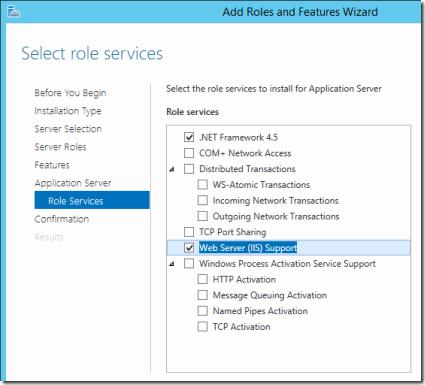Enable the TCP Port Sharing checkbox

tap(189, 232)
